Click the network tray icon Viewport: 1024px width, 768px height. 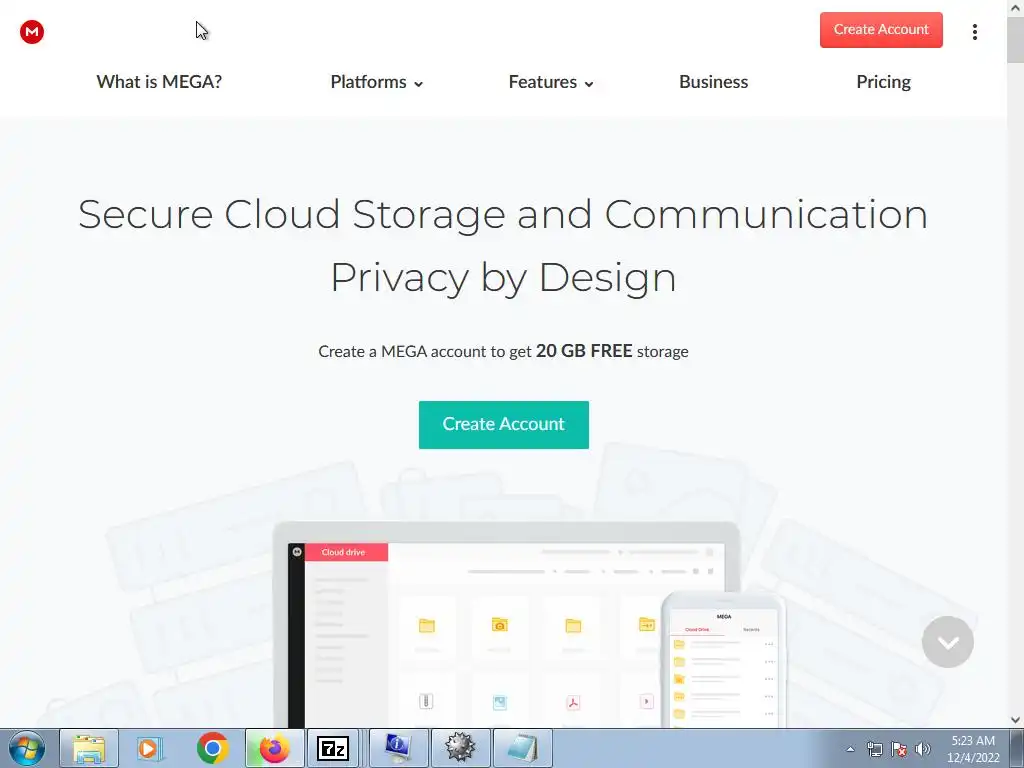coord(874,749)
